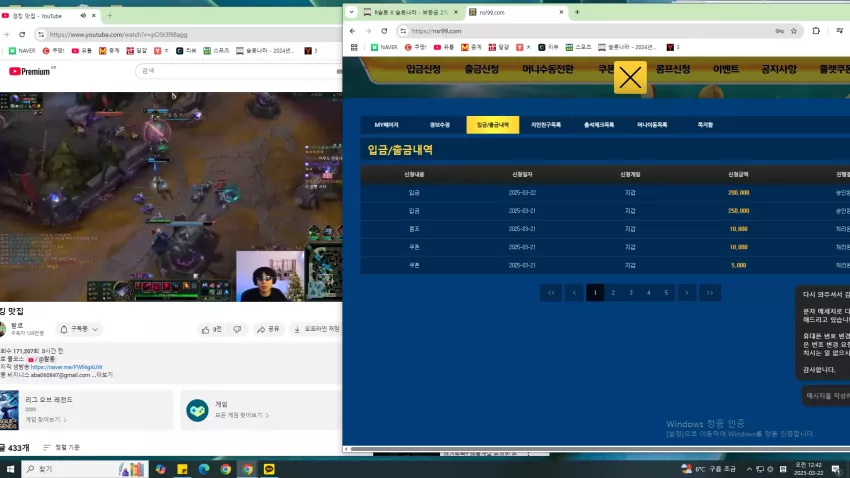Reload the nsr99.com page

[x=384, y=31]
